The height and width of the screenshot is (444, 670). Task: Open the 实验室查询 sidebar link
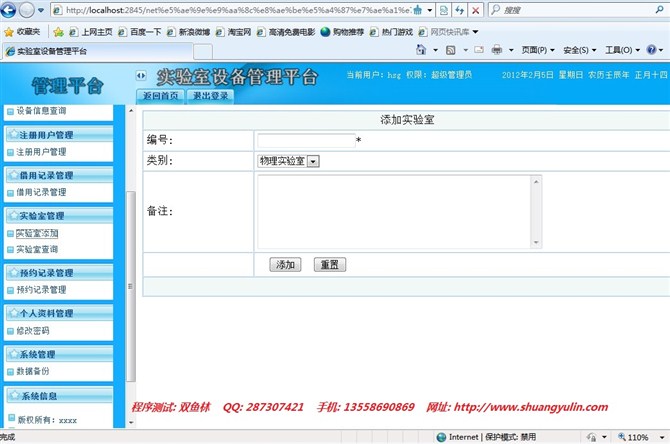(37, 250)
